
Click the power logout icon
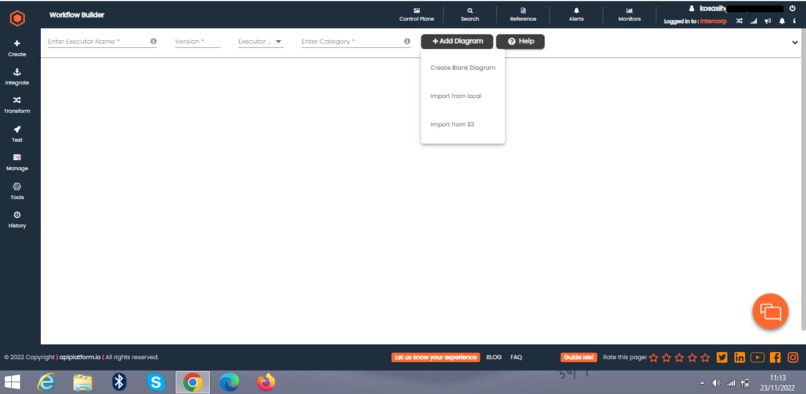click(792, 8)
